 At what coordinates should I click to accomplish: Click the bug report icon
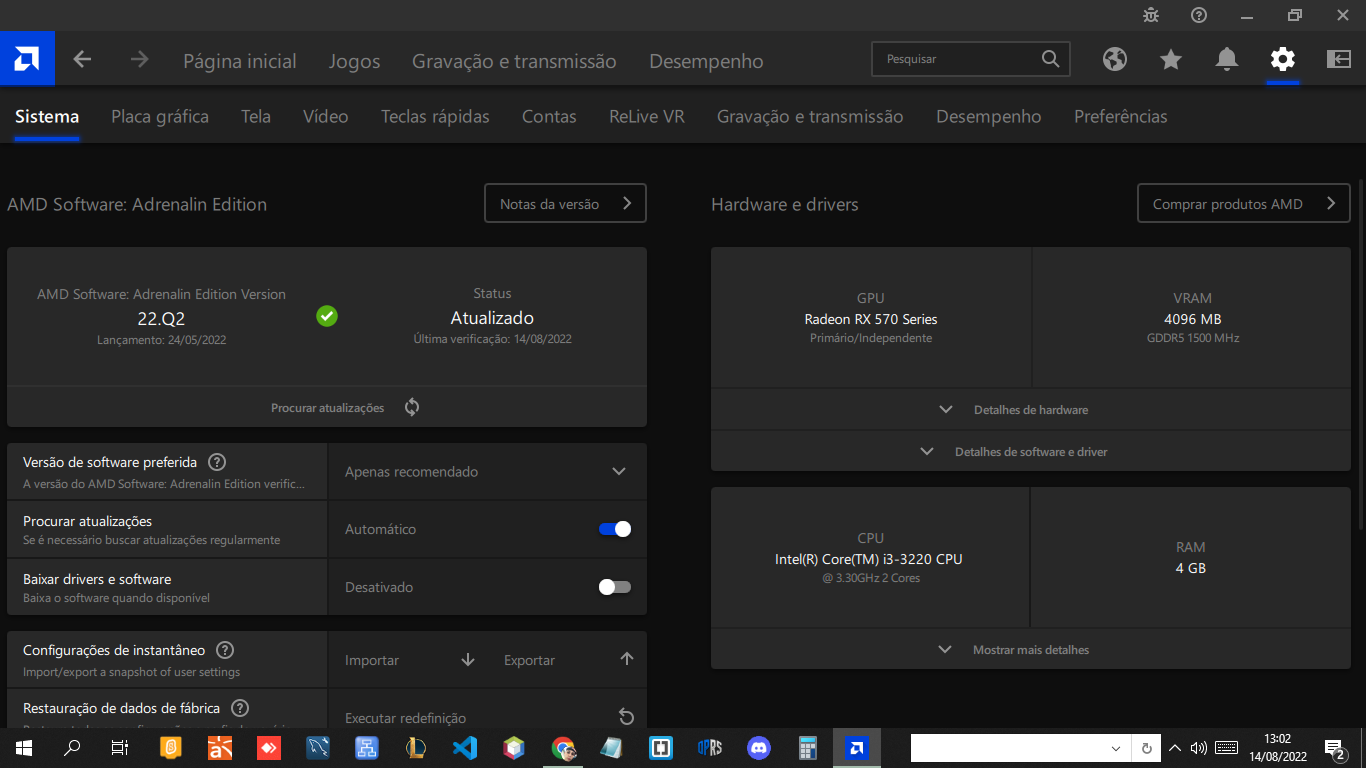coord(1151,15)
